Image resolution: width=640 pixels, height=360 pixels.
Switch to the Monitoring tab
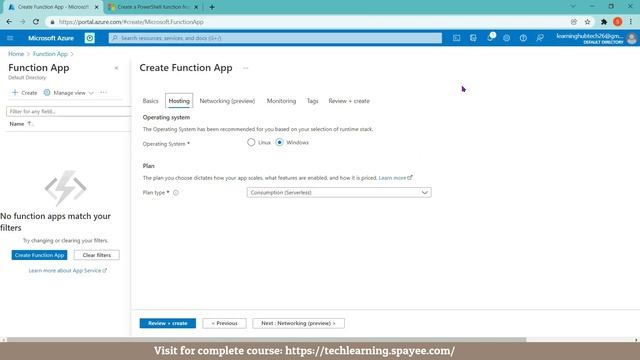281,101
